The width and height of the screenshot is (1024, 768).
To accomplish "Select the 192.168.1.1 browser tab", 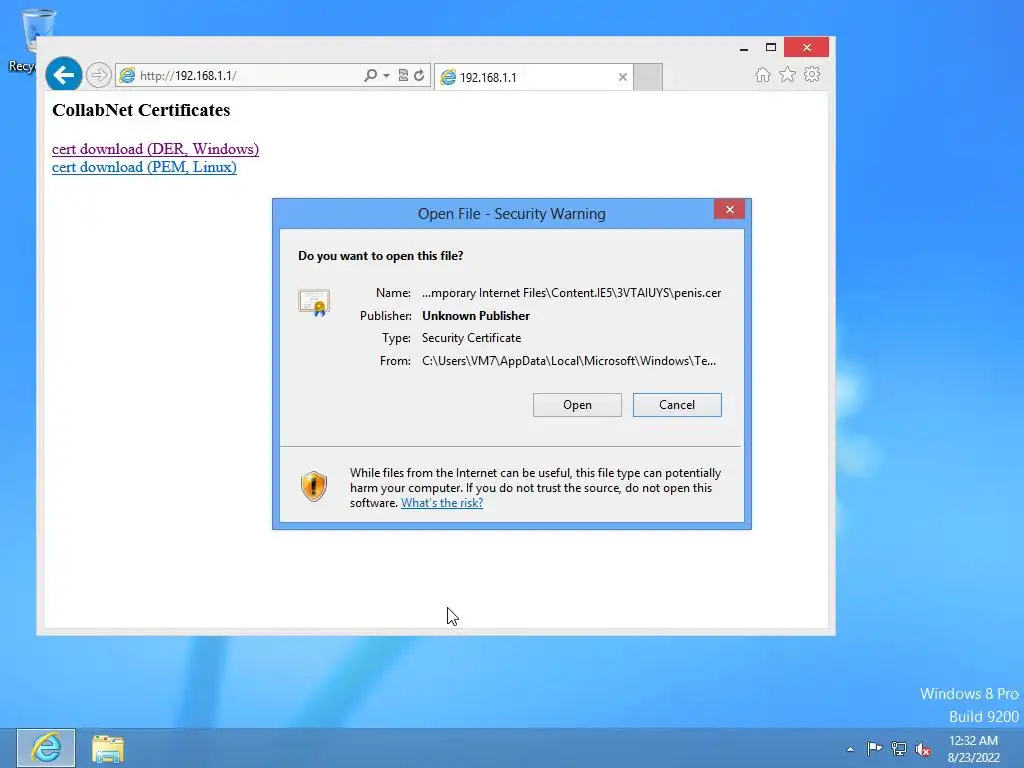I will [x=533, y=77].
